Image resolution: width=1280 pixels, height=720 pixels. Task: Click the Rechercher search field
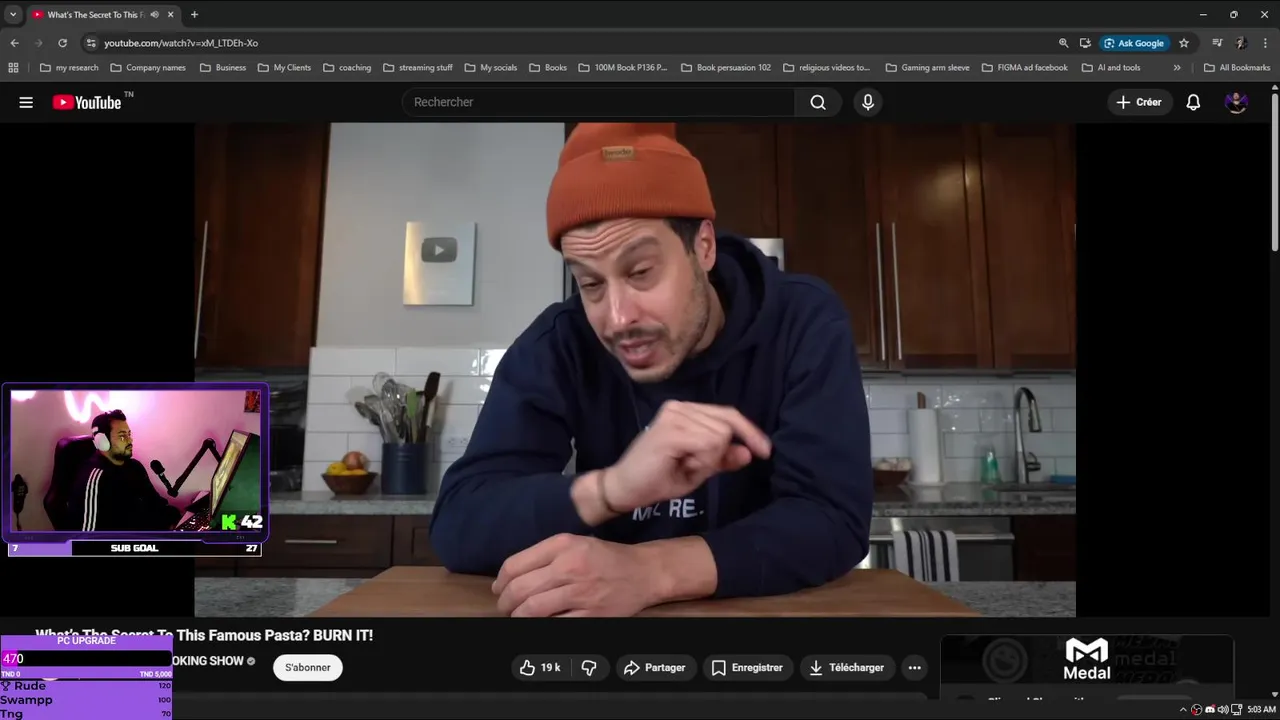pyautogui.click(x=600, y=102)
